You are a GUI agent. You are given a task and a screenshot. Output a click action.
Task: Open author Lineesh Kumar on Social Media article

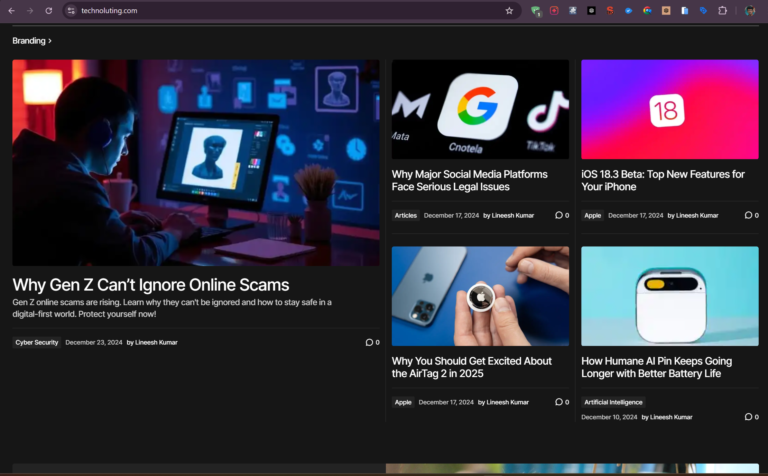pos(513,215)
